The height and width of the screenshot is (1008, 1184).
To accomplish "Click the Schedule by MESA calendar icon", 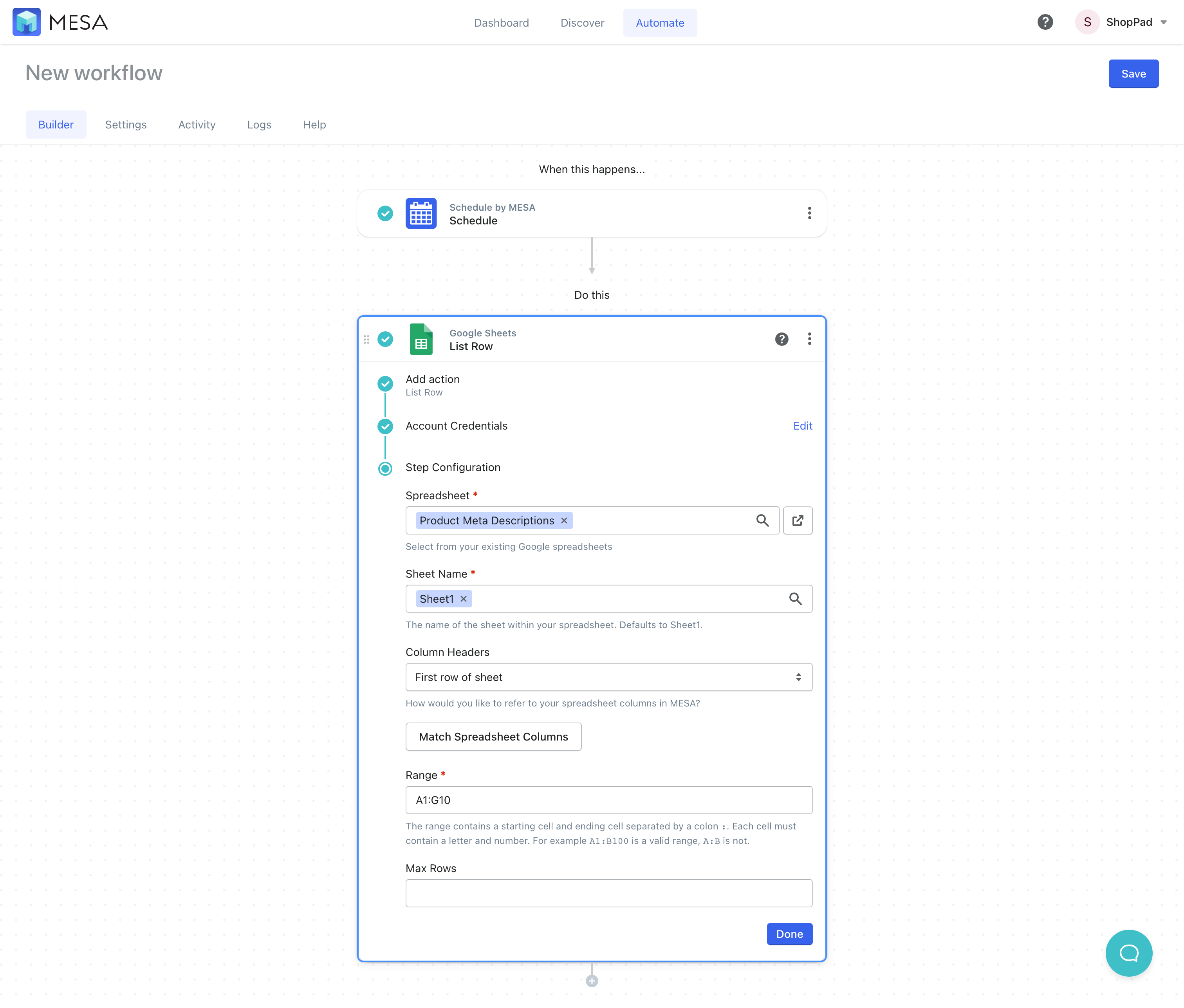I will click(421, 213).
